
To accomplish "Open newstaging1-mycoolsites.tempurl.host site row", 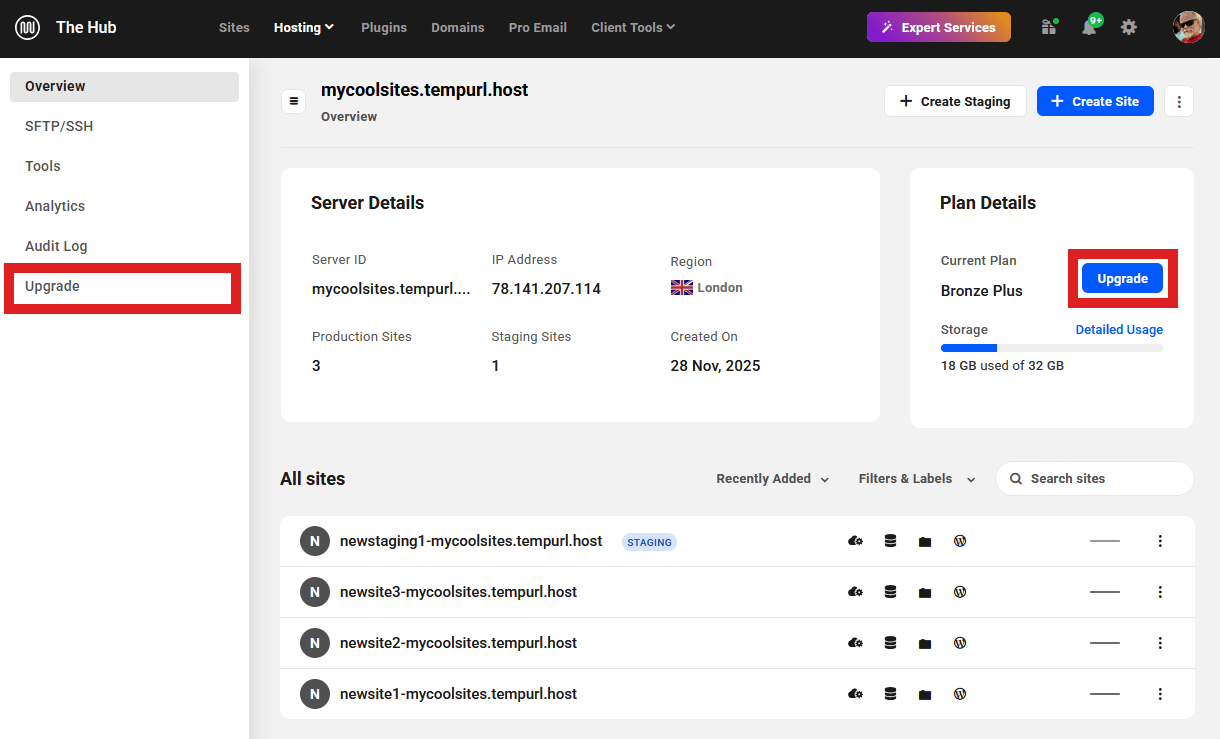I will [x=737, y=541].
